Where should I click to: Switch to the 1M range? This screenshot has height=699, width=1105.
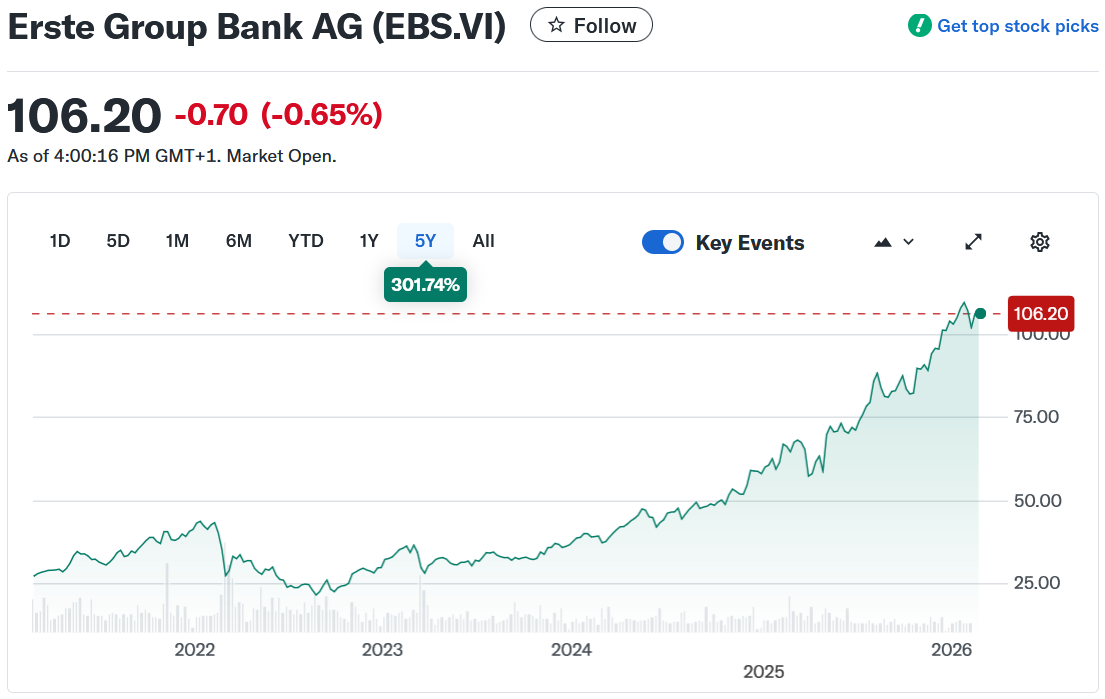[177, 241]
